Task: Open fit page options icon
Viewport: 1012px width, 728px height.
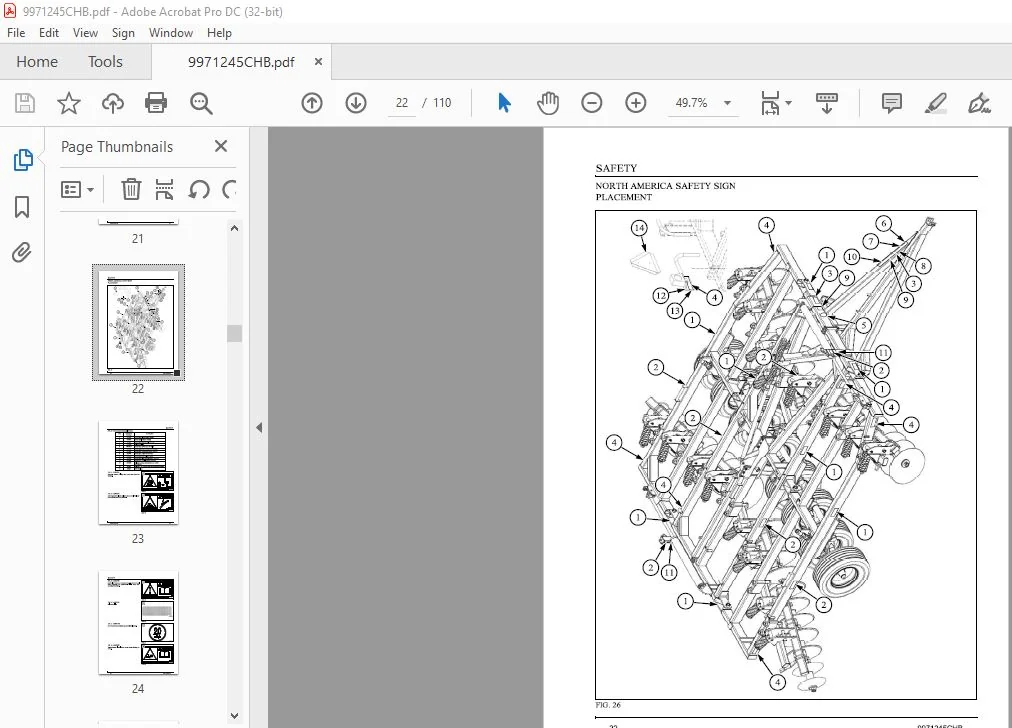Action: pyautogui.click(x=770, y=103)
